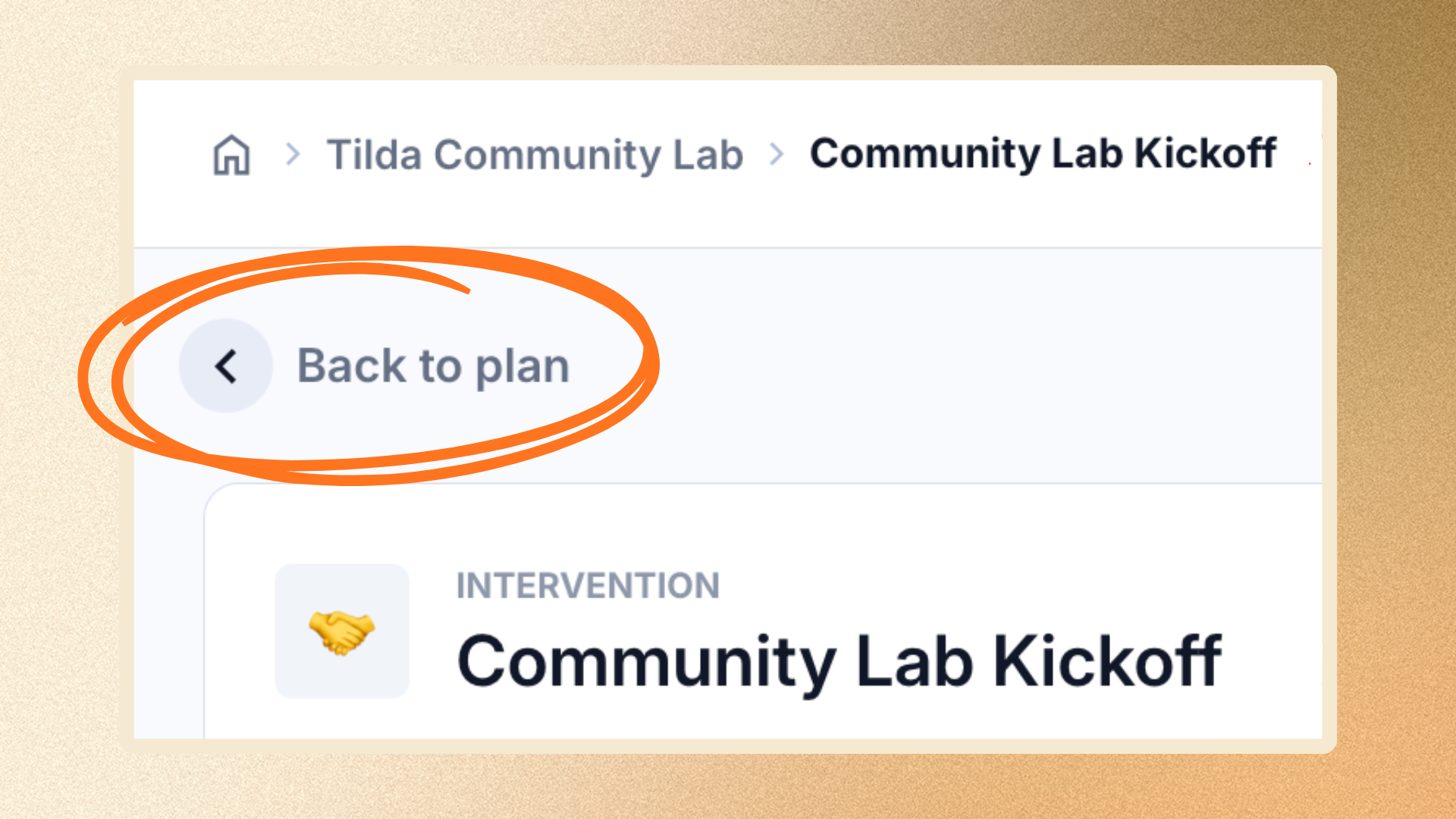
Task: Click the word Tilda in breadcrumb
Action: tap(374, 155)
